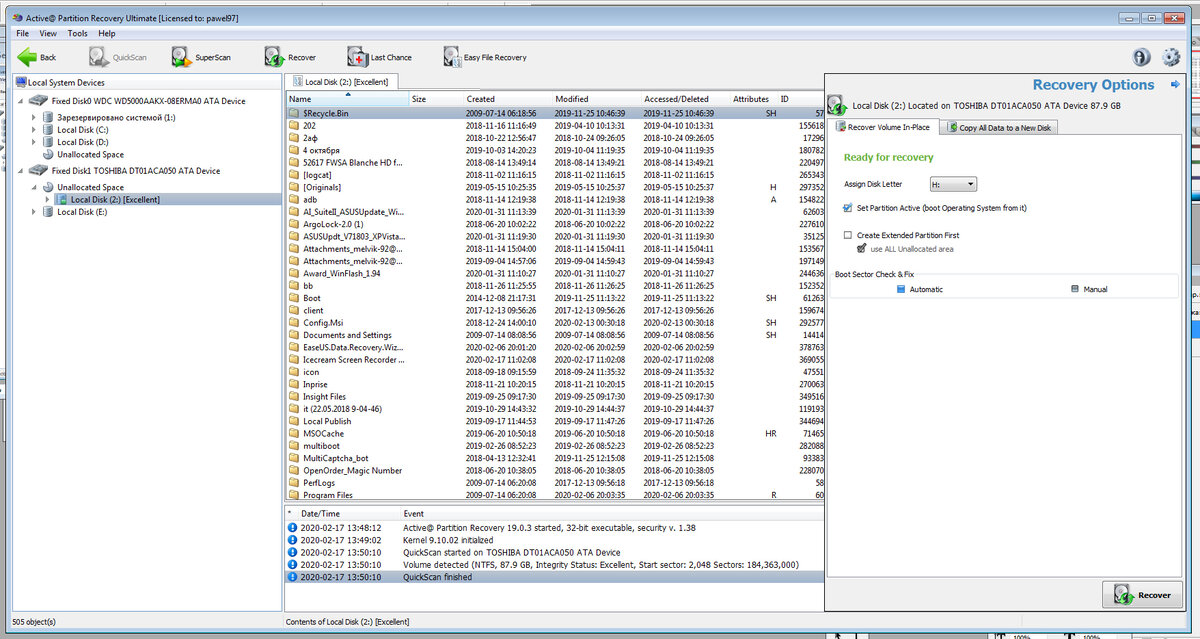Sort file list by Size column

(x=435, y=99)
